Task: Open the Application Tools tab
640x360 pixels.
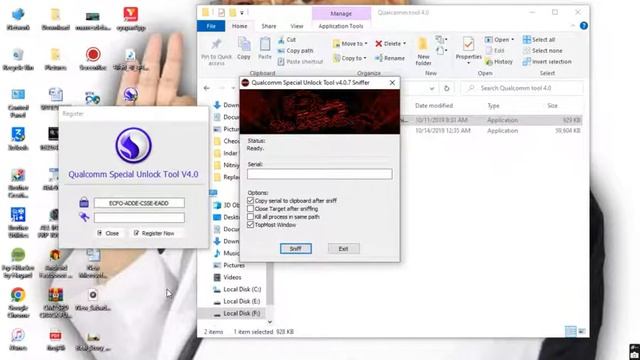Action: click(341, 26)
